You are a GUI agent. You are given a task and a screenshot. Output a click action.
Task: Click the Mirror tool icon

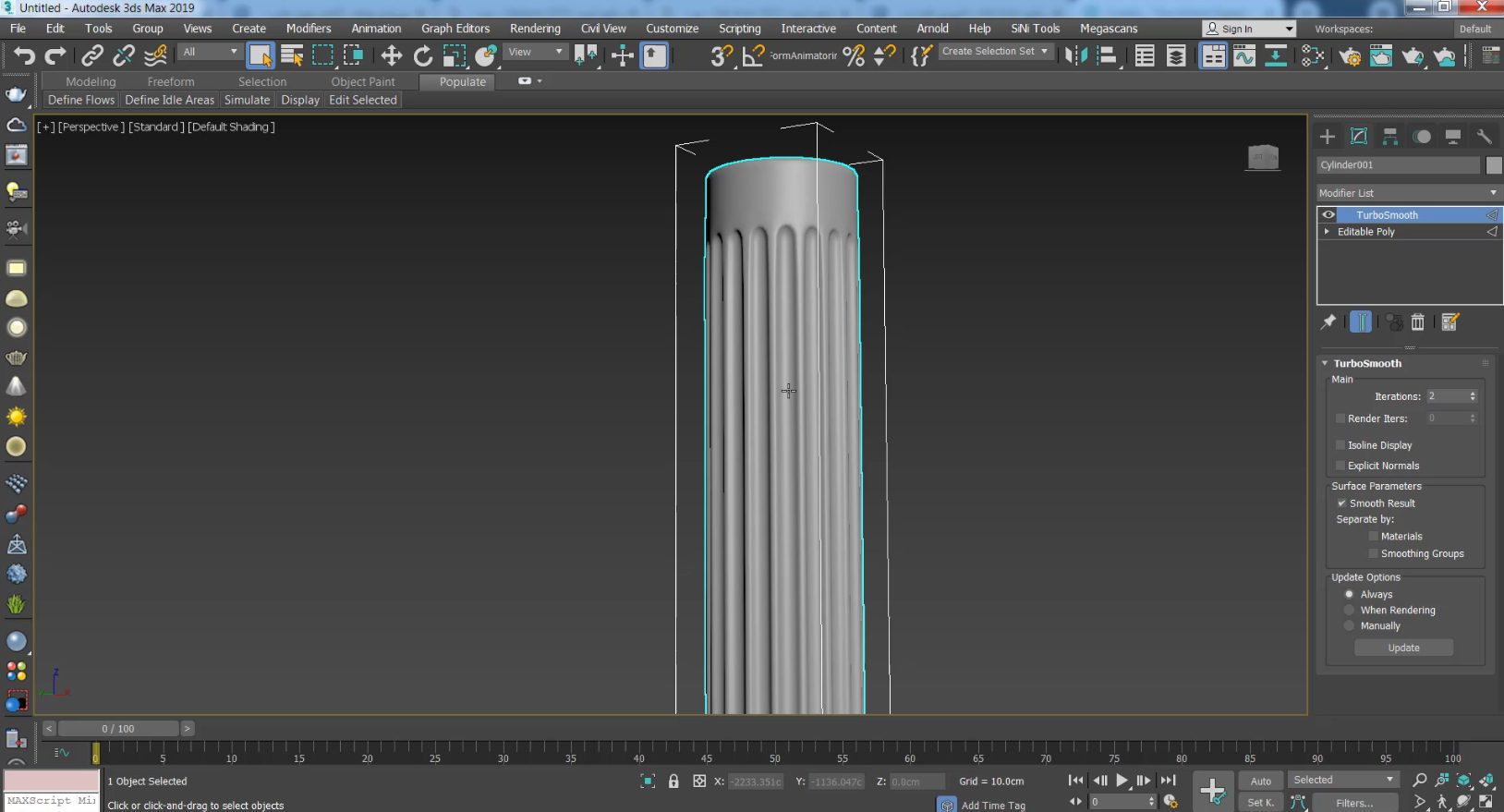pos(1075,56)
